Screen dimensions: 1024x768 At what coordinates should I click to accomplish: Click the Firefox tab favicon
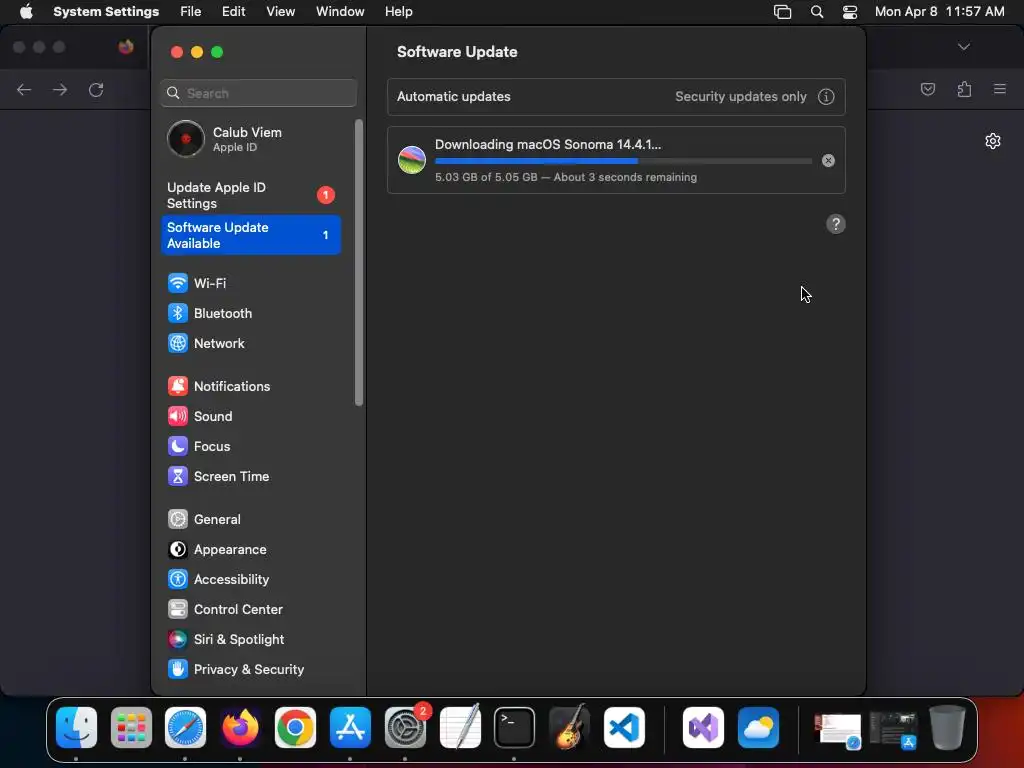[x=126, y=47]
